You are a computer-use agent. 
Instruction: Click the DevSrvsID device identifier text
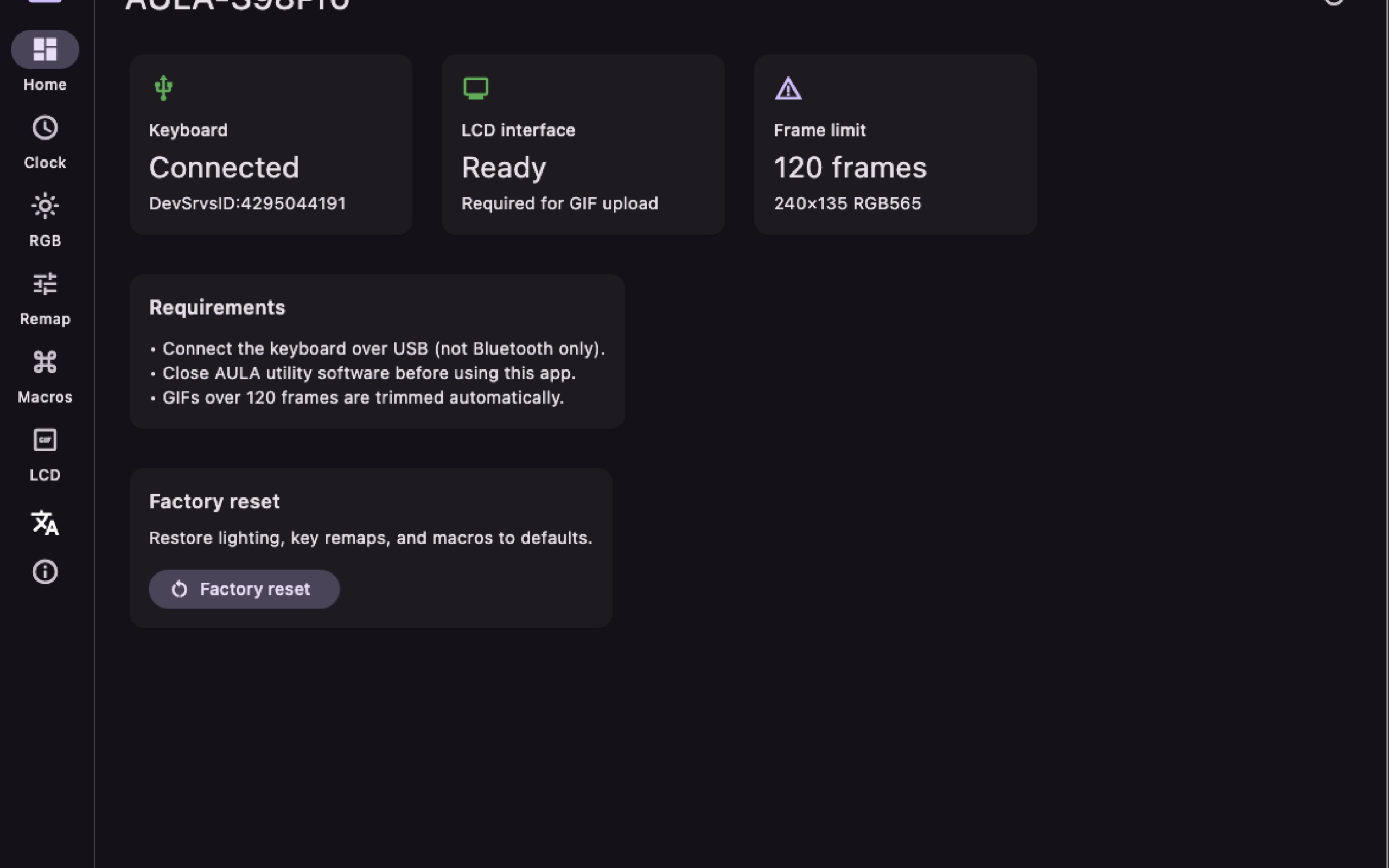(x=247, y=203)
